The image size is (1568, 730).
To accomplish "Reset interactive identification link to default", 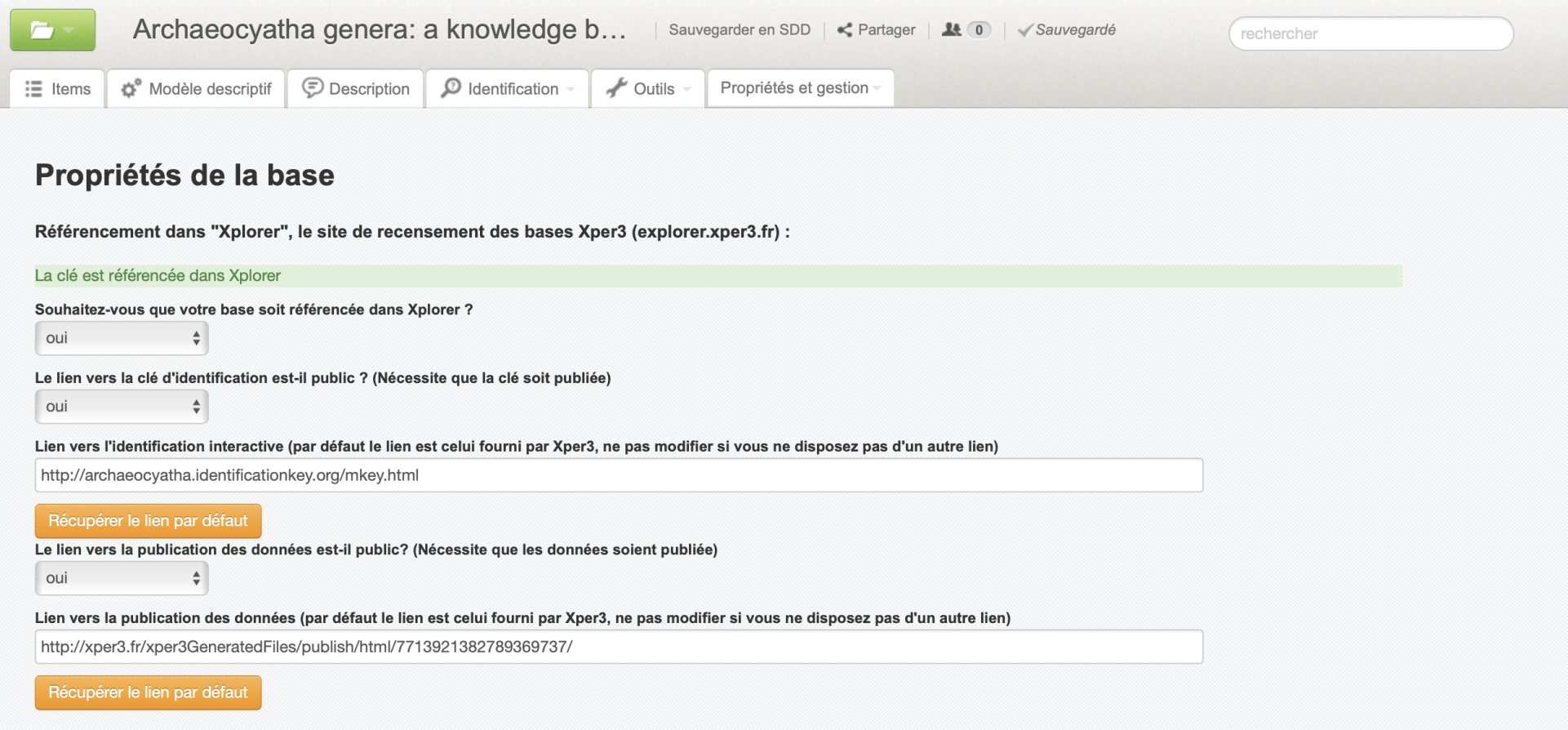I will coord(148,521).
